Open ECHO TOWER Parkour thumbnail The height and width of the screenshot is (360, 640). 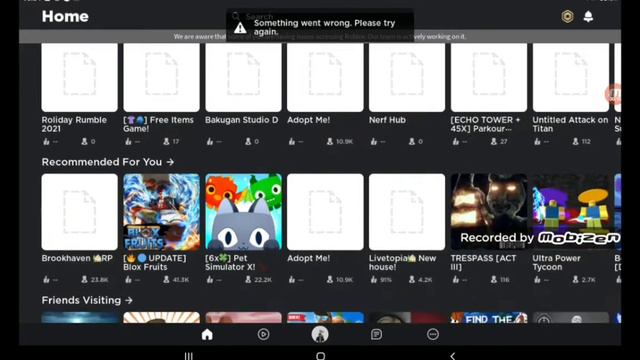(489, 78)
